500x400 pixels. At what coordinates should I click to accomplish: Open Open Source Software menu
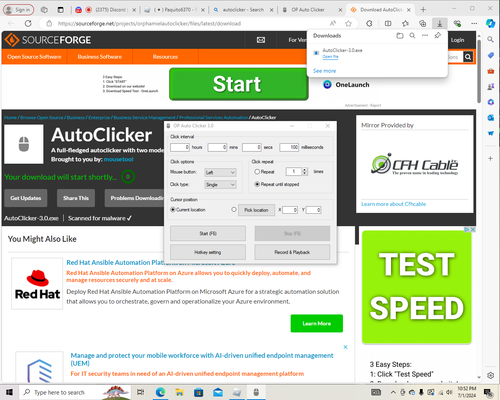pyautogui.click(x=34, y=57)
